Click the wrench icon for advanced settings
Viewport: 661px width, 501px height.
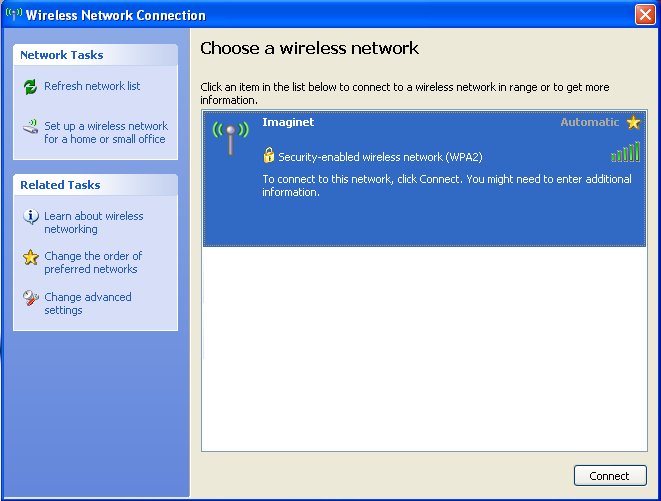[31, 298]
